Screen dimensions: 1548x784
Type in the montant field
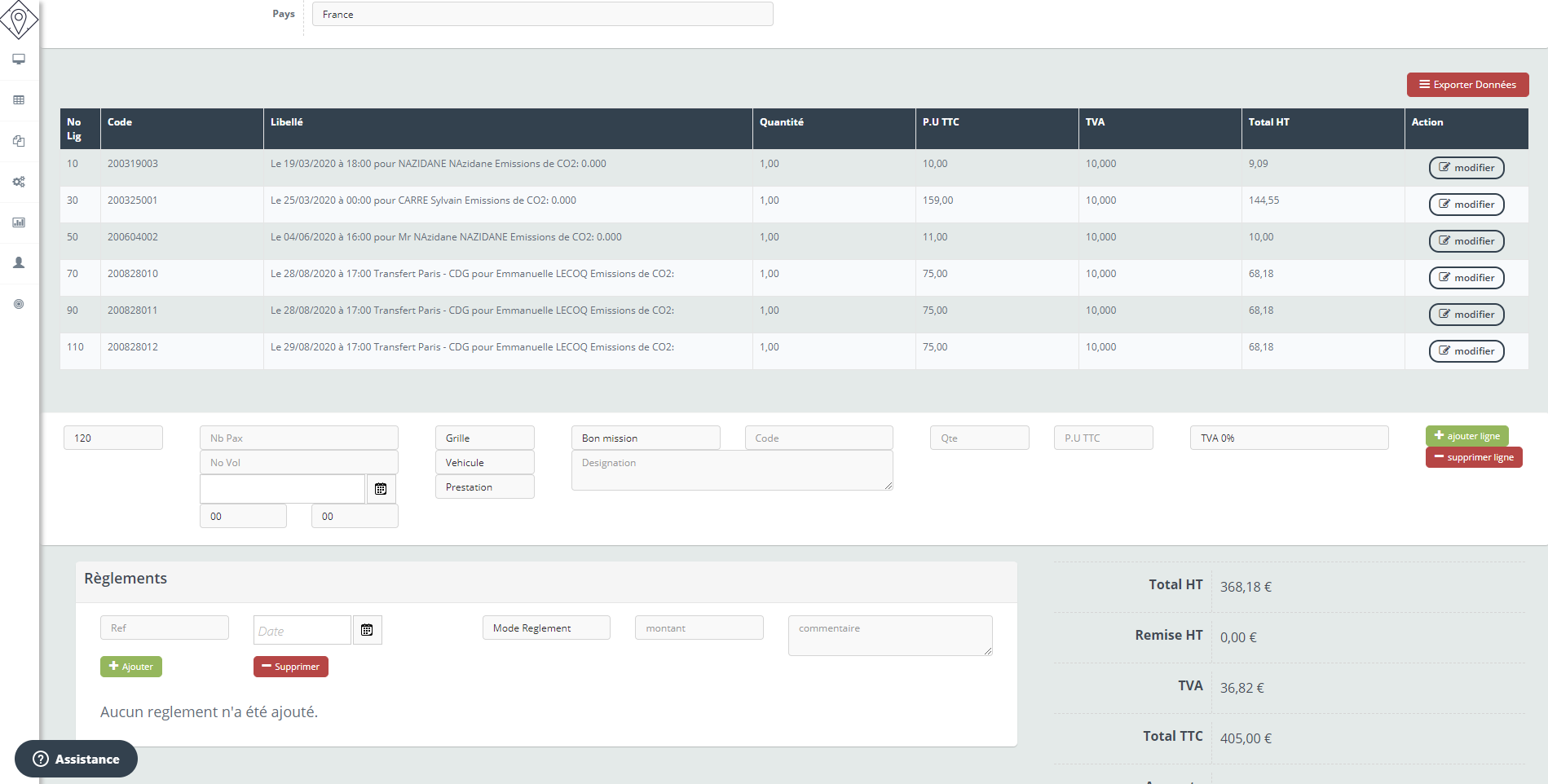(699, 628)
